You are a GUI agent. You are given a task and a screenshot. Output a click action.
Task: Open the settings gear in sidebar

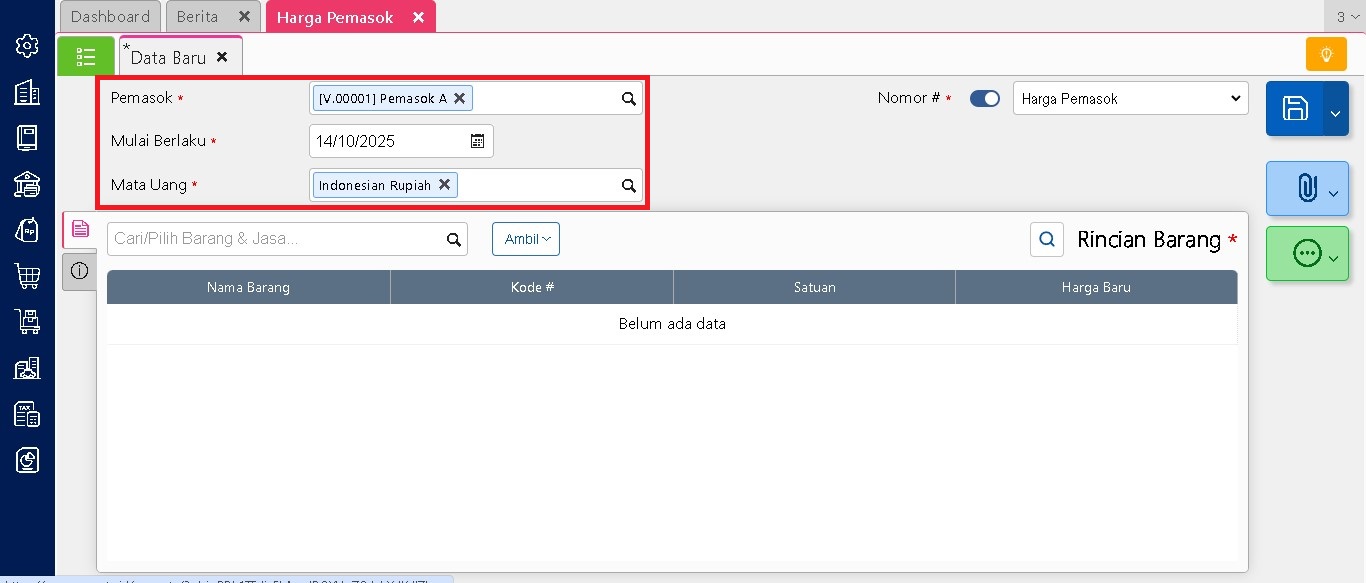(27, 46)
